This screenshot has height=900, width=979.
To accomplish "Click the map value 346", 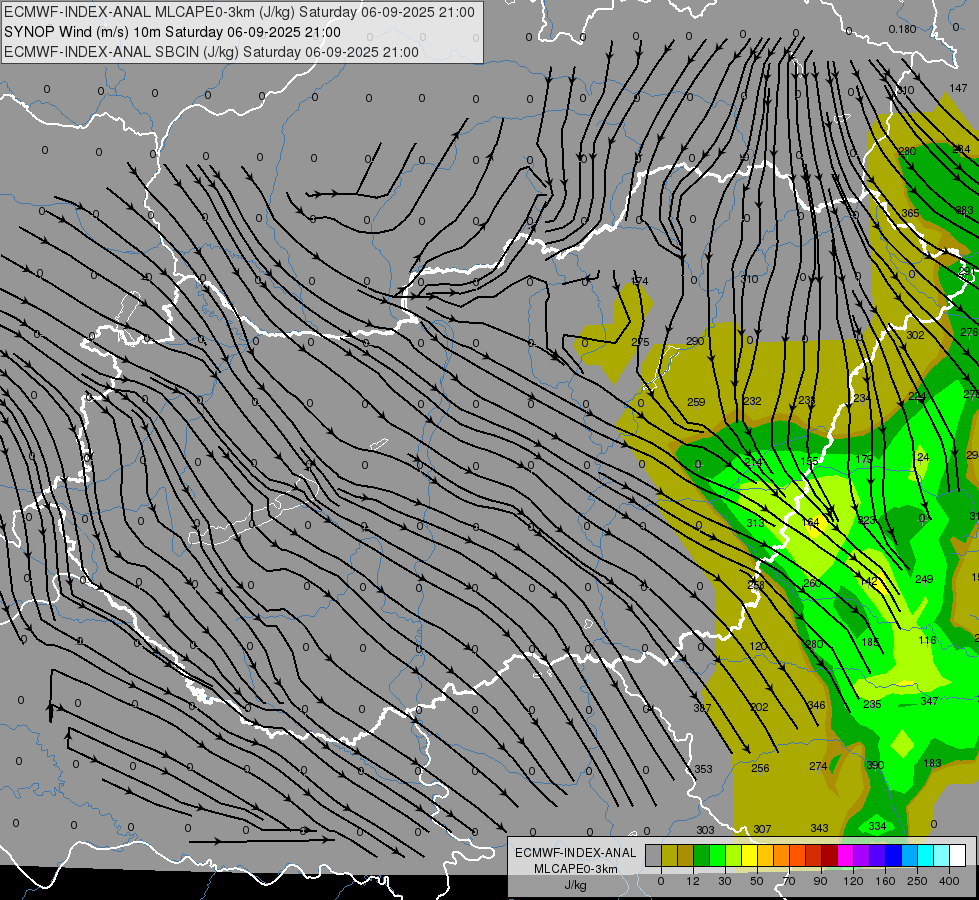I will tap(817, 705).
